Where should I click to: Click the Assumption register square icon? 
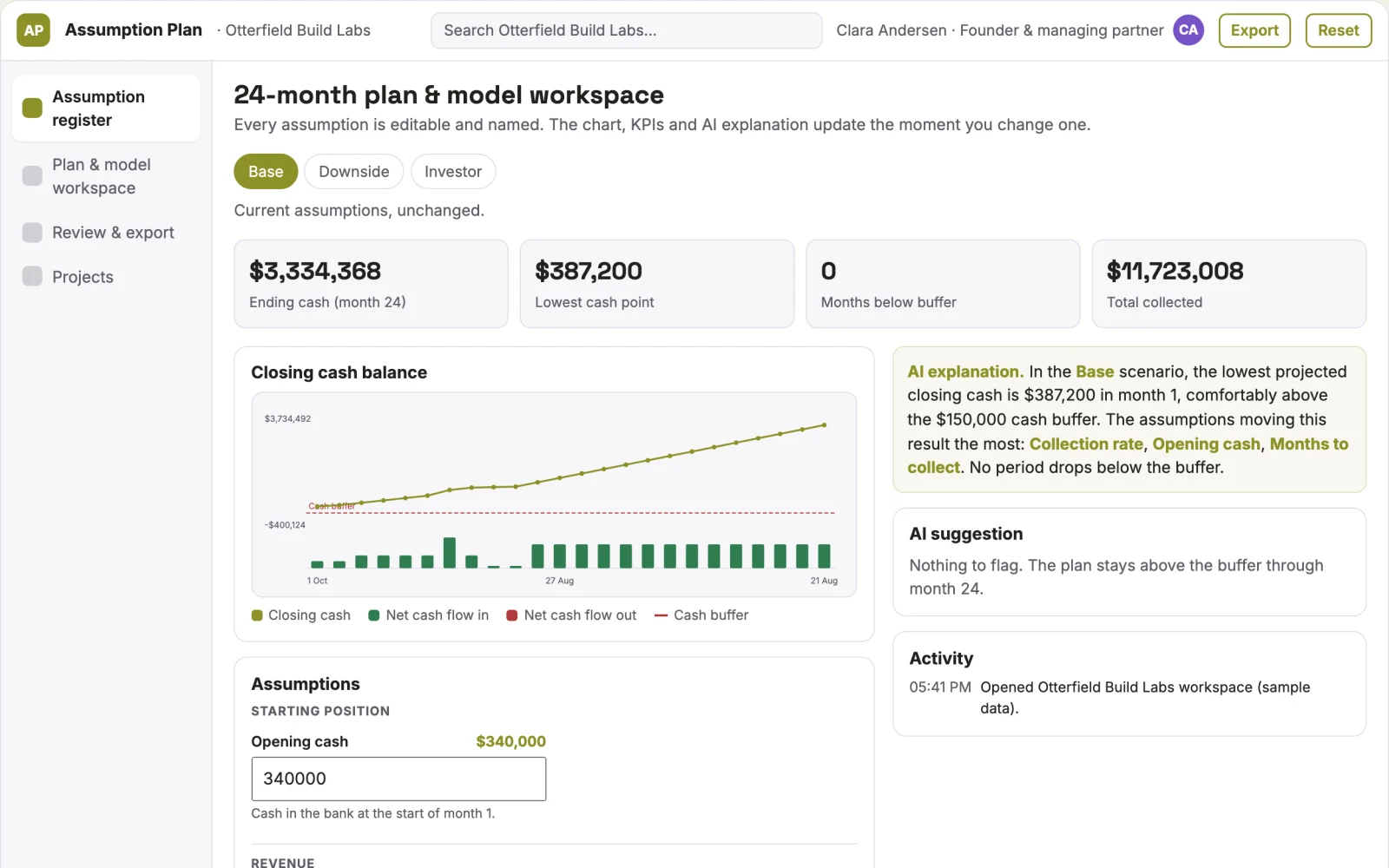(x=32, y=108)
